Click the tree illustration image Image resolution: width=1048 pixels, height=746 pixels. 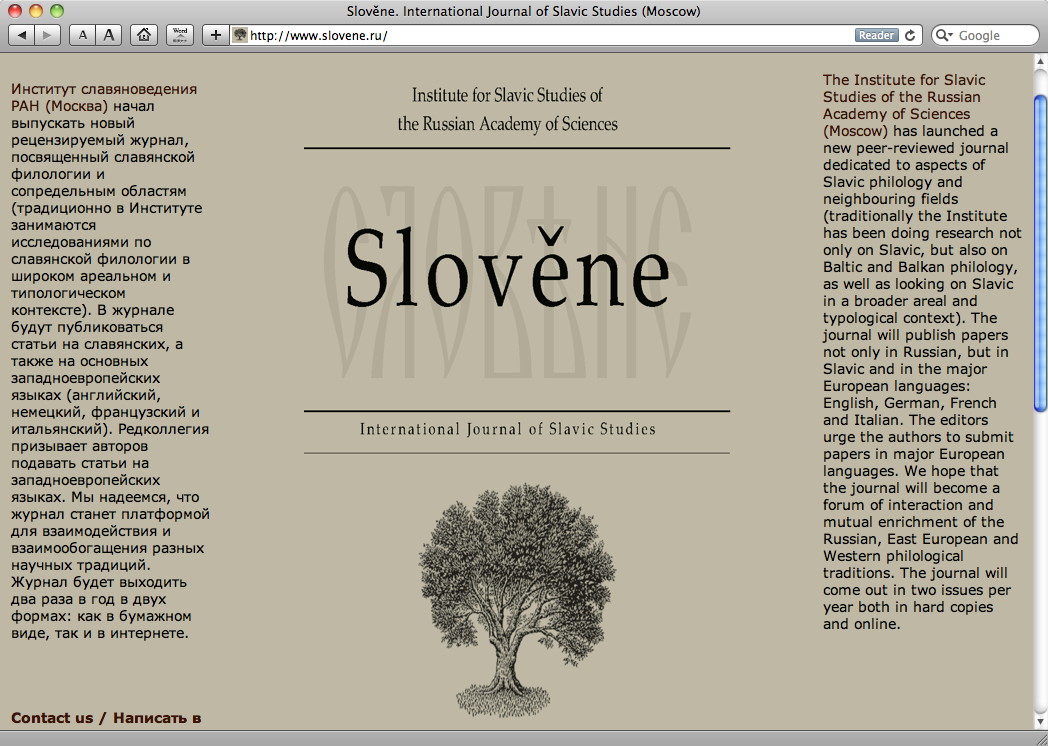point(517,600)
